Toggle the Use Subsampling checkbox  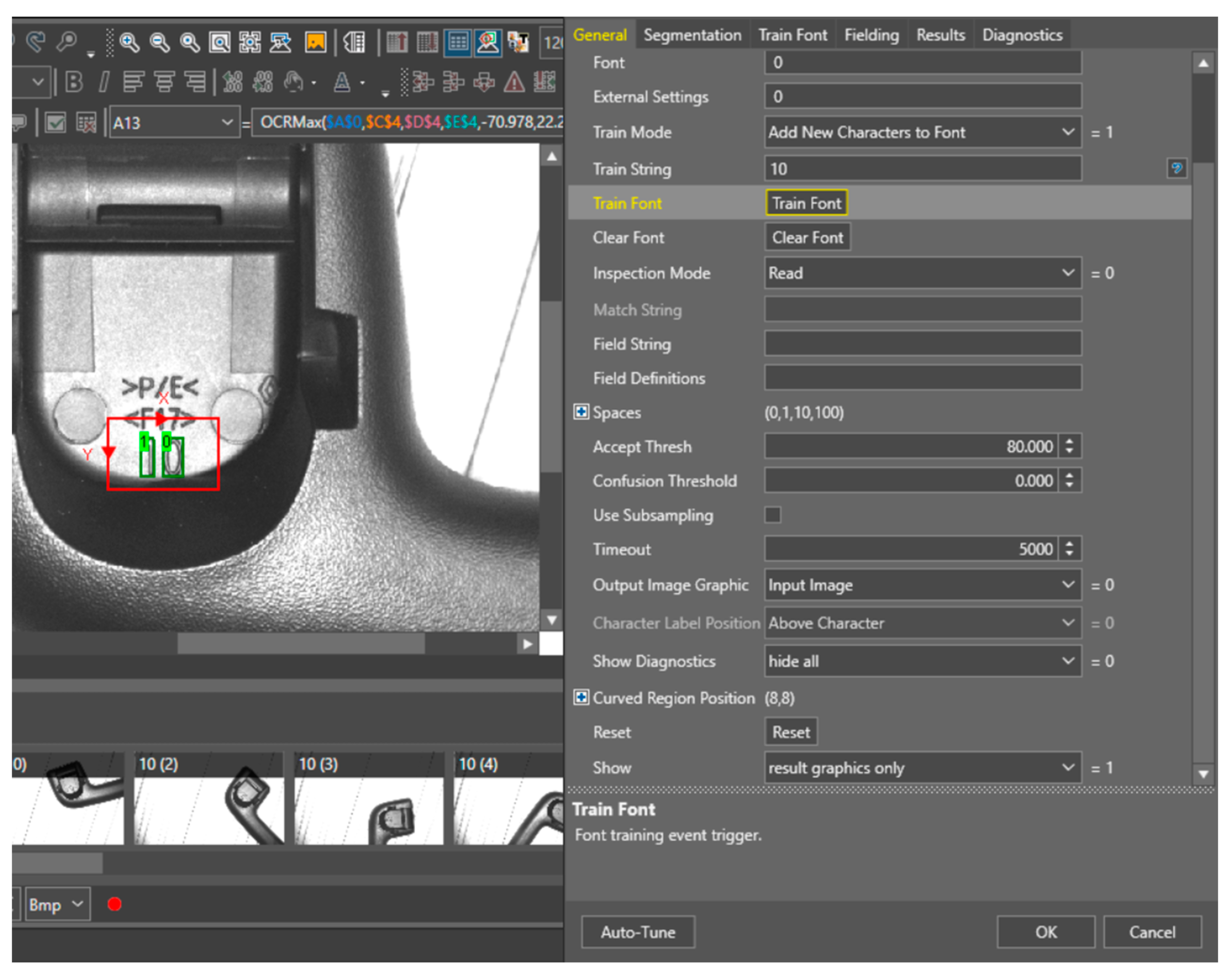click(773, 515)
